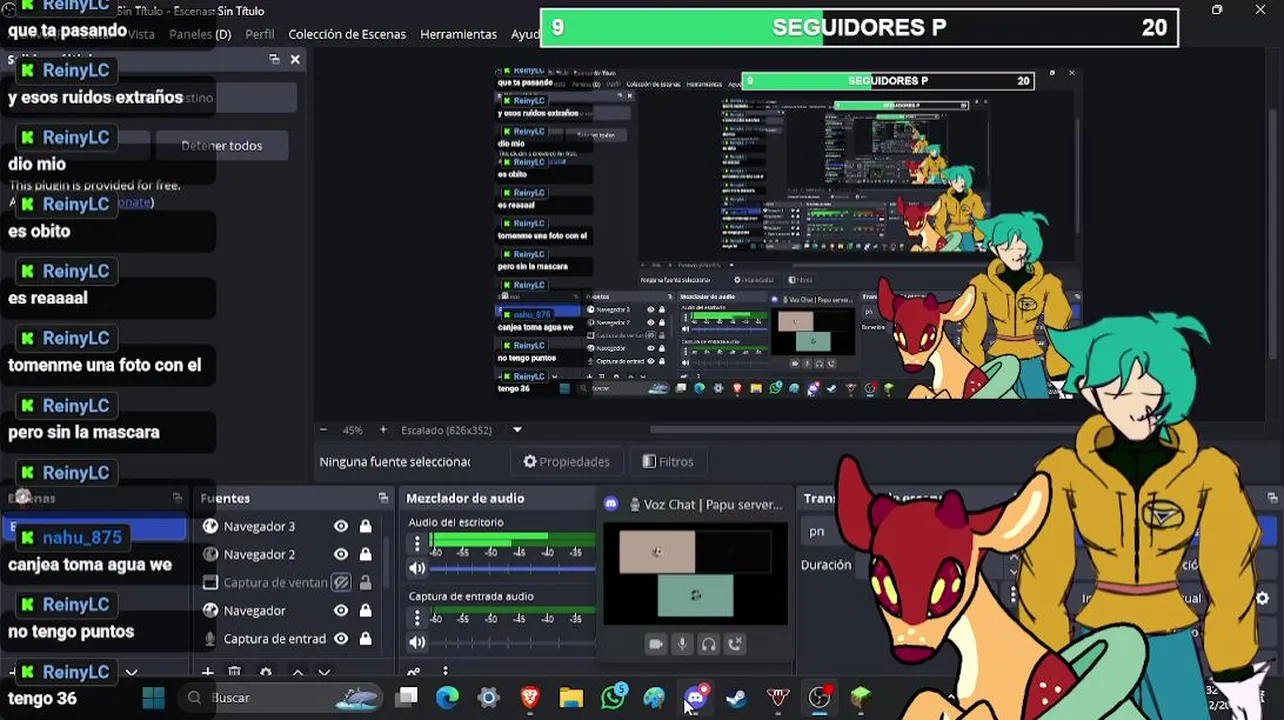
Task: Open the Paneles (D) menu
Action: (x=200, y=34)
